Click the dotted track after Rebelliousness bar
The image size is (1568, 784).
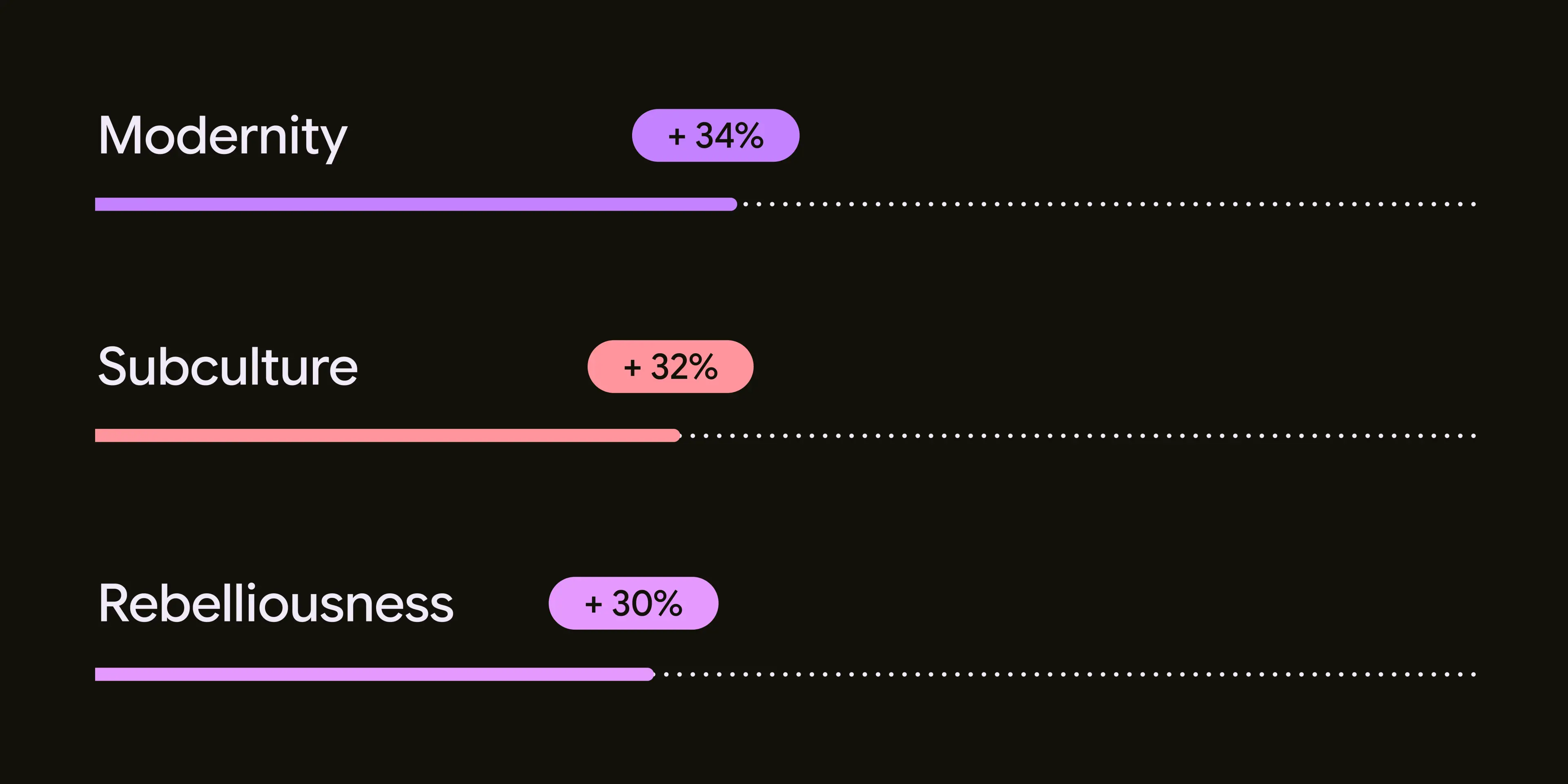(1070, 674)
